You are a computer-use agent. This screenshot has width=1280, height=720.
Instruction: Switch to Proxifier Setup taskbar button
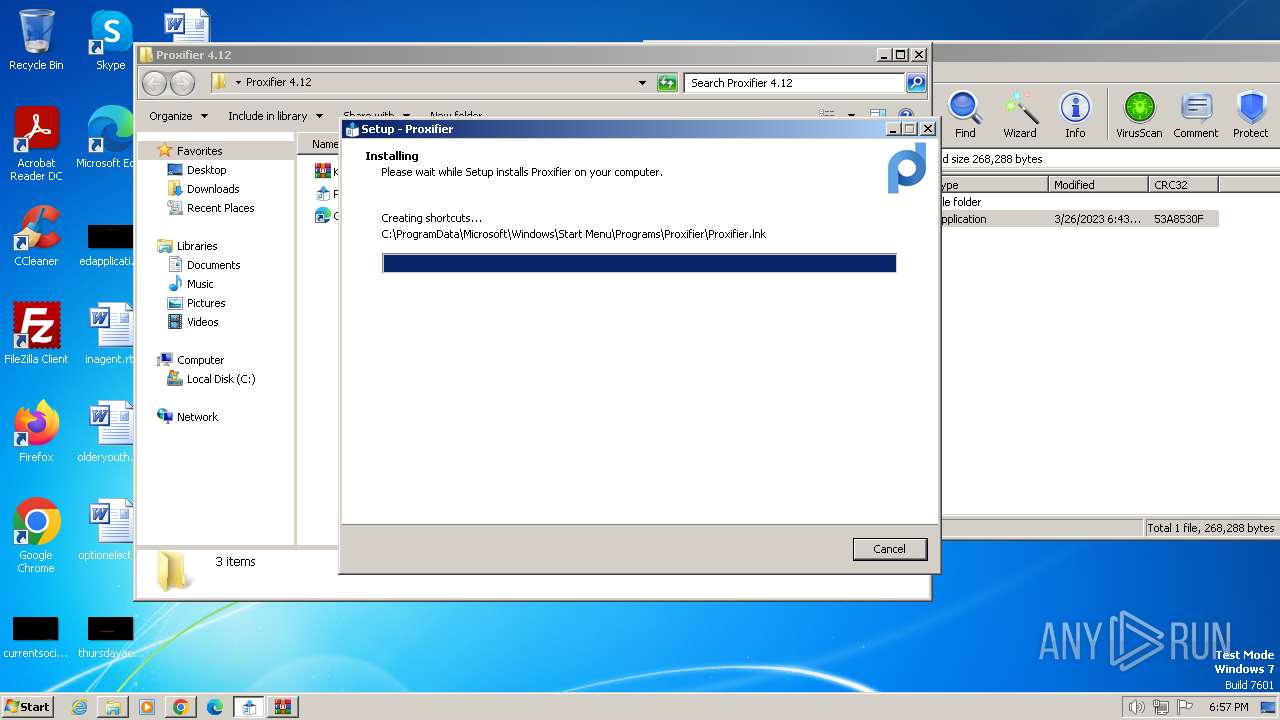(249, 707)
